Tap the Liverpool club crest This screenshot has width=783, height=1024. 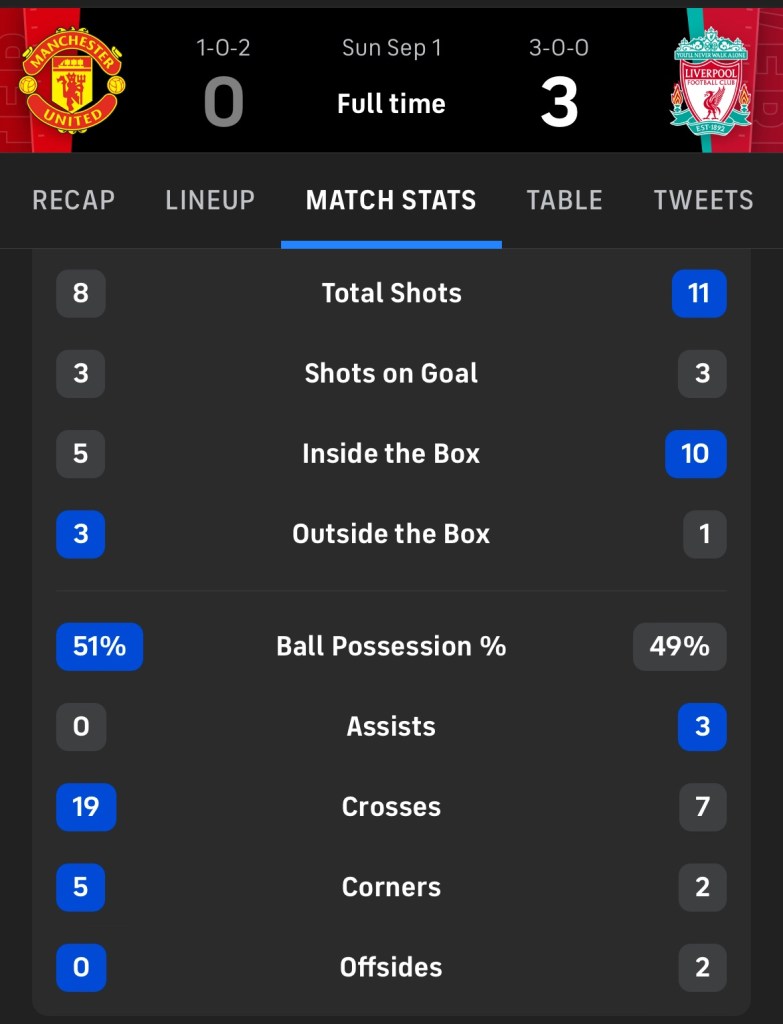click(711, 82)
